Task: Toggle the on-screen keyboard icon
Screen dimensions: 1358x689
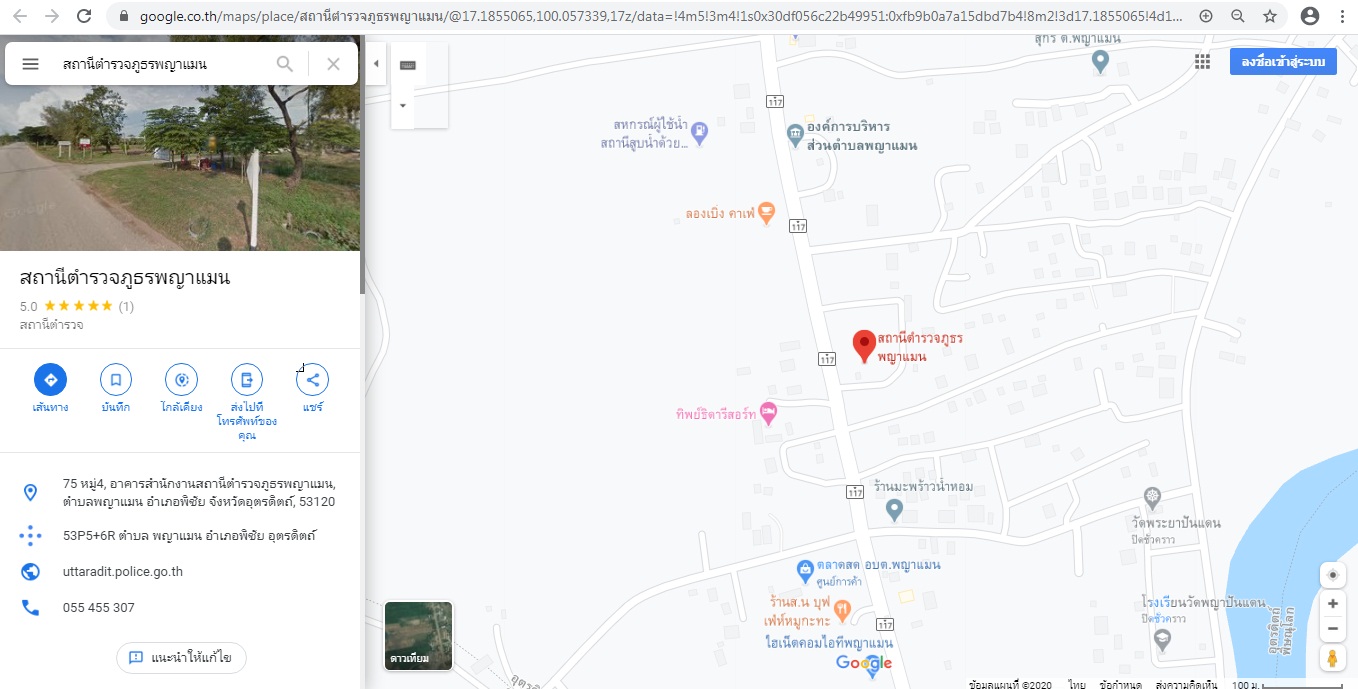Action: tap(407, 64)
